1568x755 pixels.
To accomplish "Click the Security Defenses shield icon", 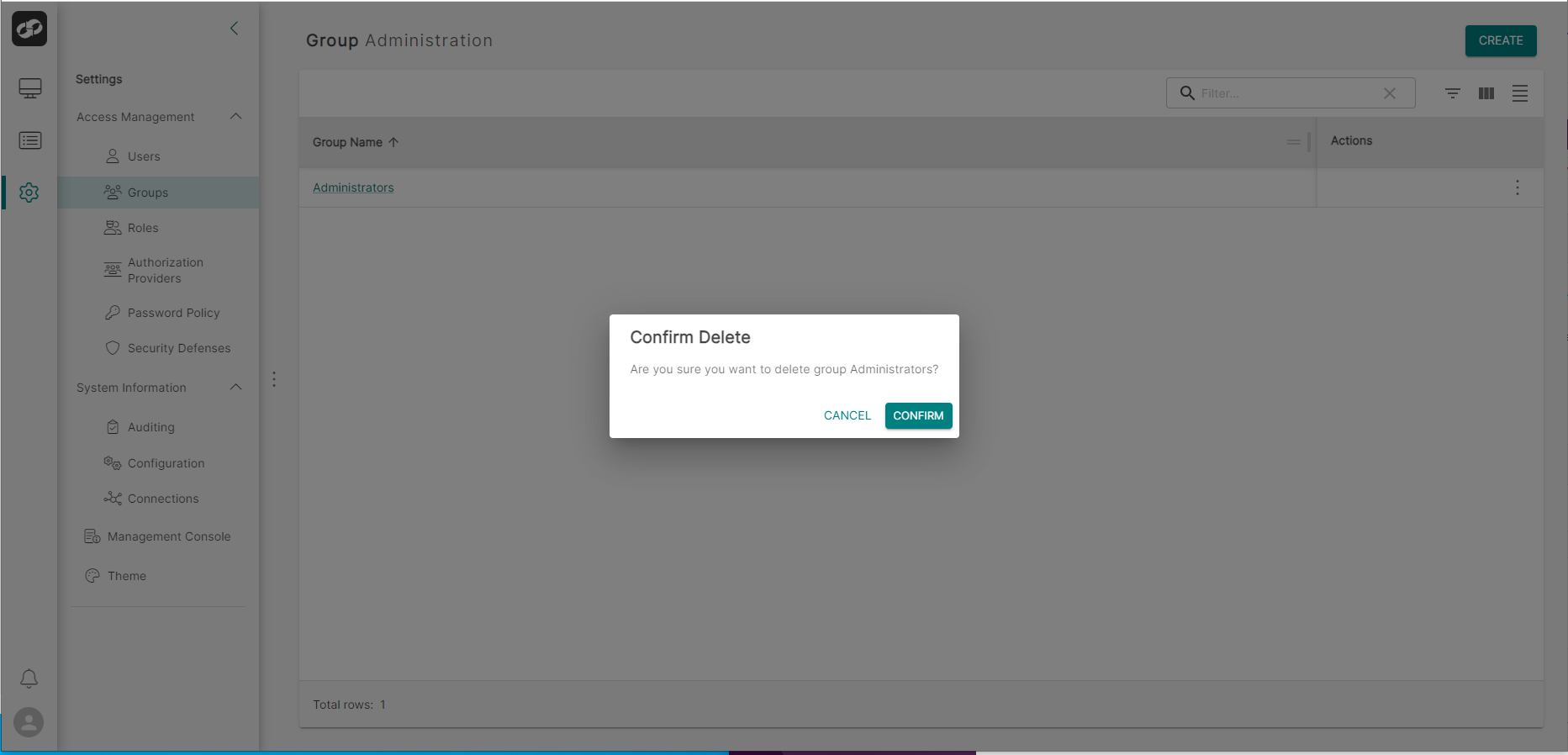I will point(113,348).
